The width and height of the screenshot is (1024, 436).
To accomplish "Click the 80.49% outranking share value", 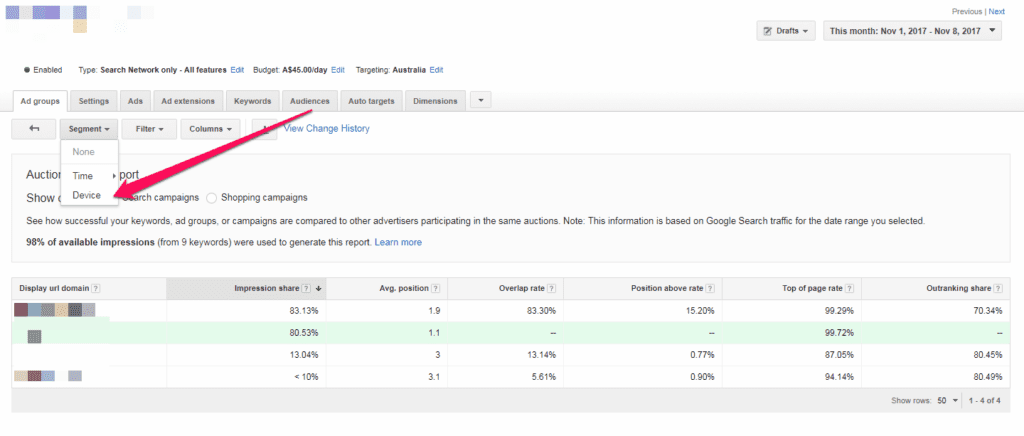I will (x=987, y=377).
